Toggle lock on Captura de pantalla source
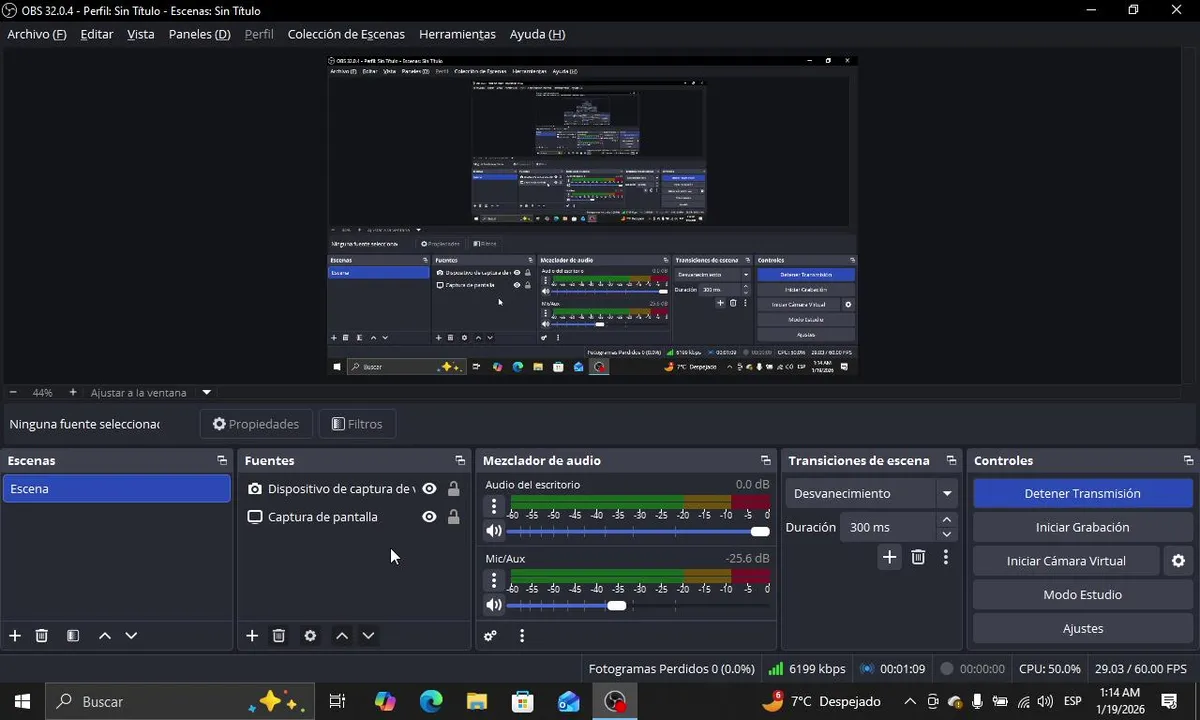 tap(454, 517)
